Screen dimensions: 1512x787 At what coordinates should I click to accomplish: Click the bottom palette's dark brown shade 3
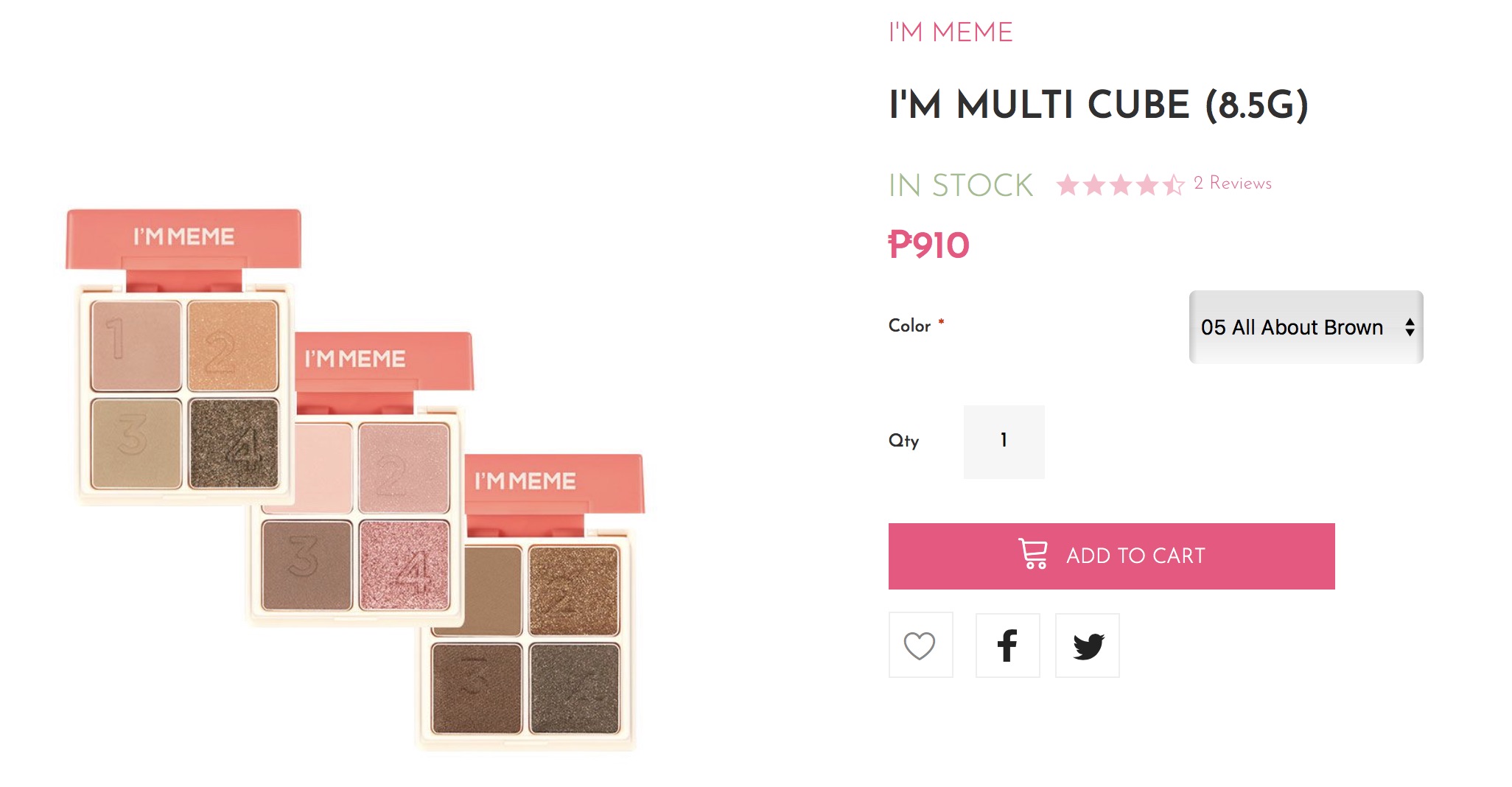coord(477,688)
